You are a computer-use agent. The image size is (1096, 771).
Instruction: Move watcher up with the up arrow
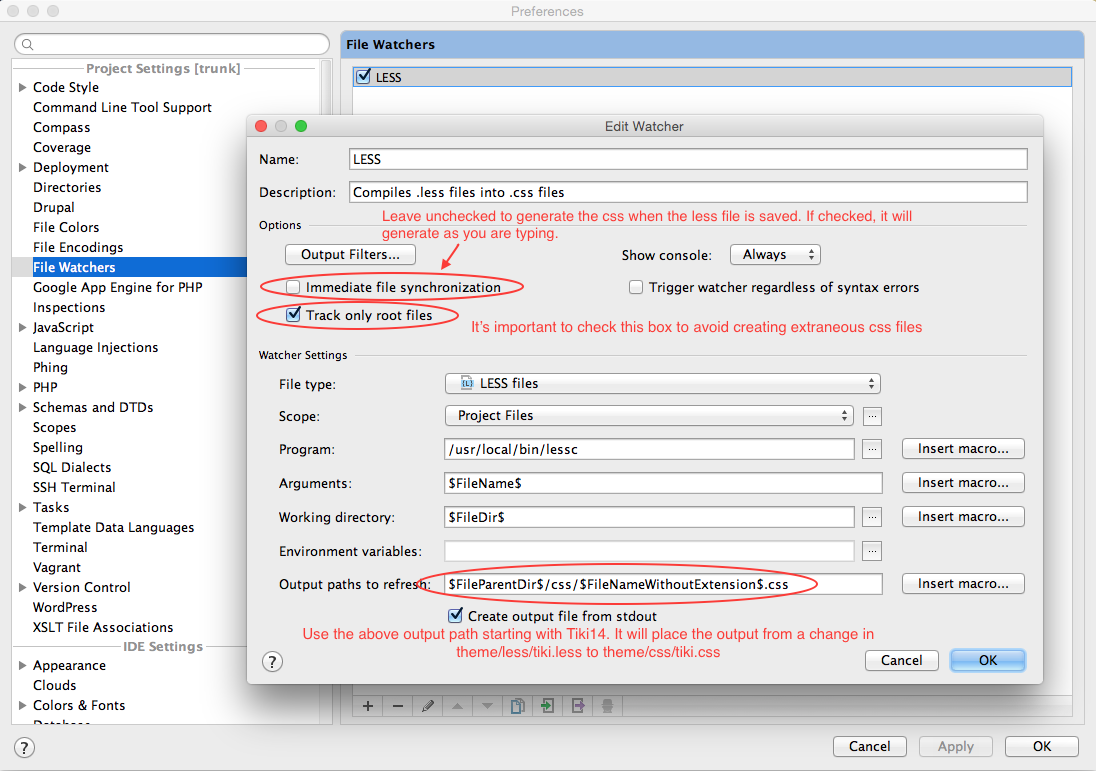[458, 706]
